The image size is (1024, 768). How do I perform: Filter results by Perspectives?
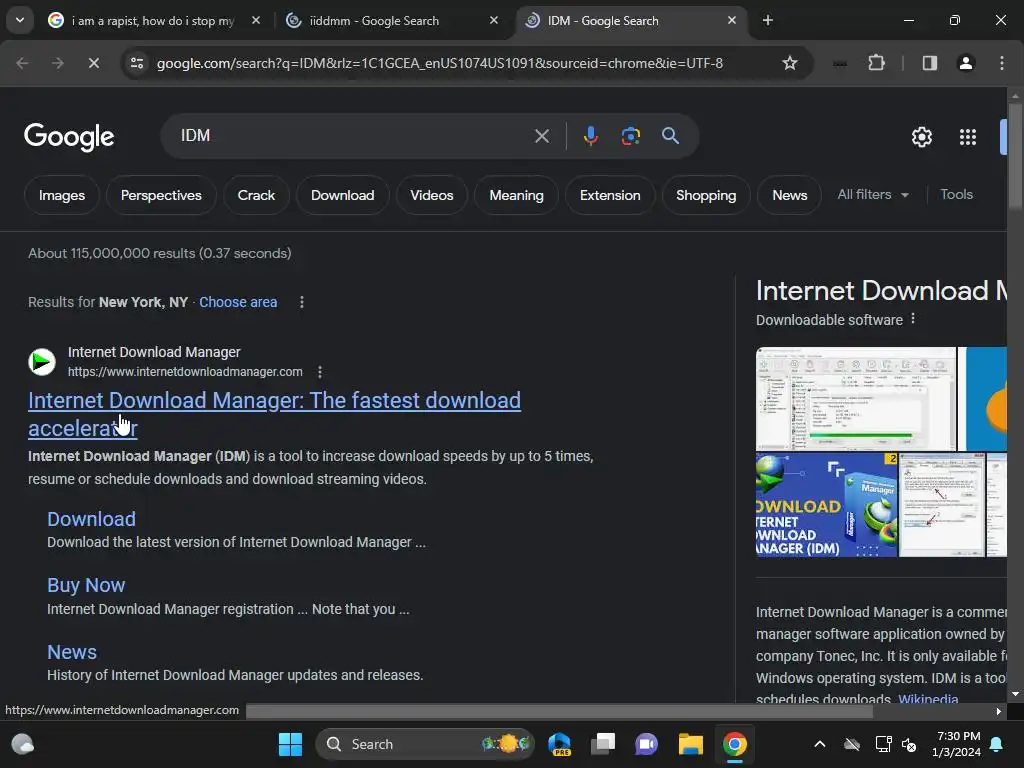coord(161,195)
